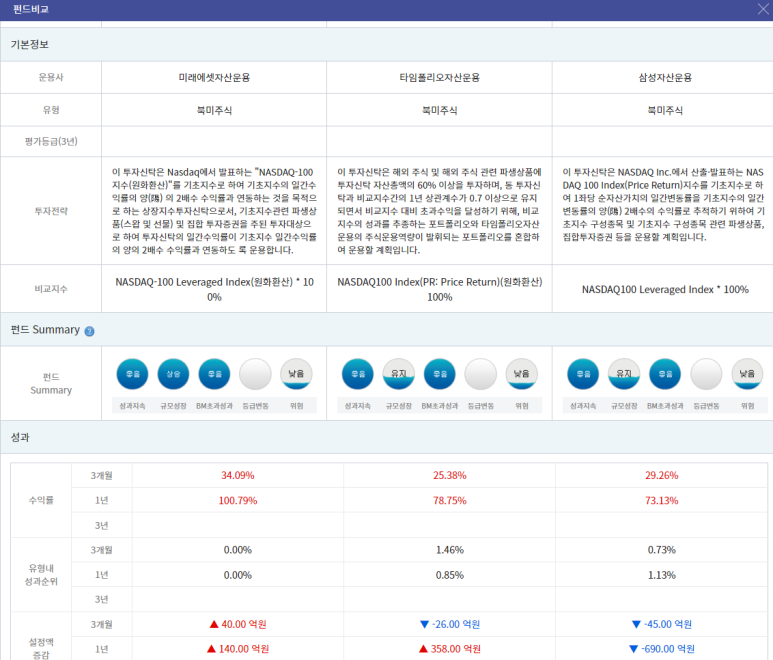Click the 투자전략 row label
The width and height of the screenshot is (773, 660).
(51, 211)
